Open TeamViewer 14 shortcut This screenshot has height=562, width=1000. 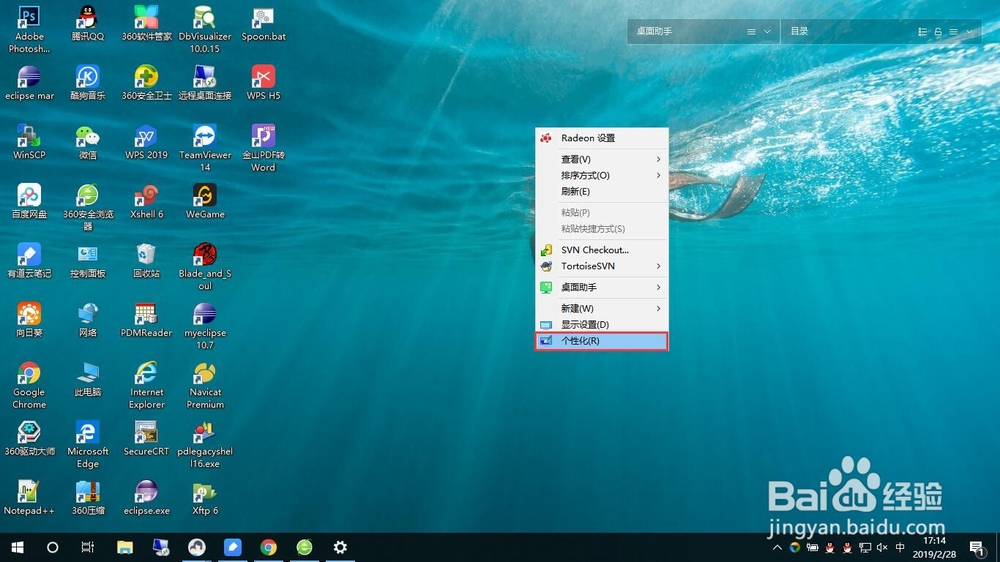pos(205,148)
